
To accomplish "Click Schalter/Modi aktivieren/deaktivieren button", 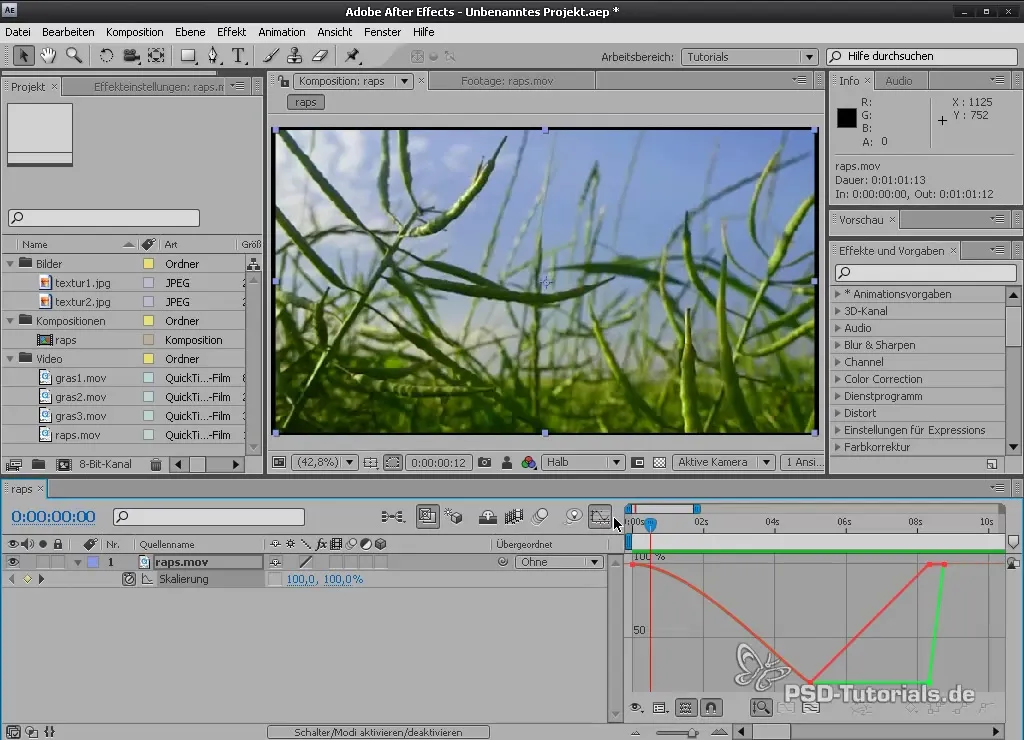I will click(378, 732).
